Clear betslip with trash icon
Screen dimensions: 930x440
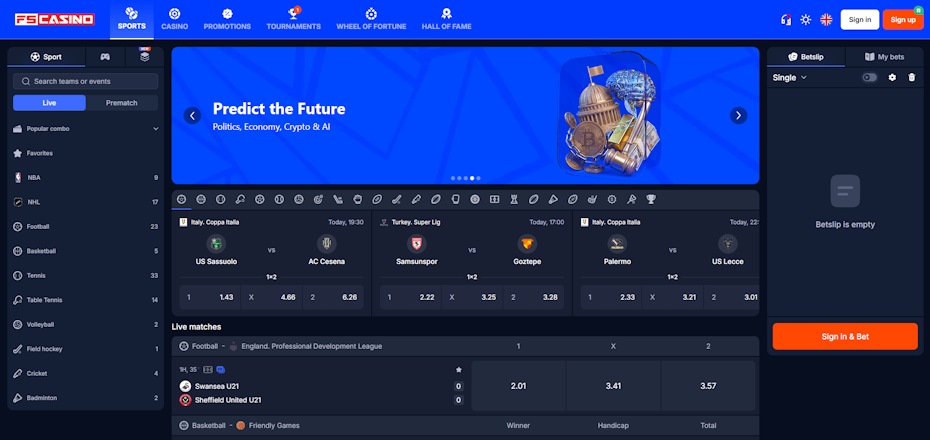(912, 78)
